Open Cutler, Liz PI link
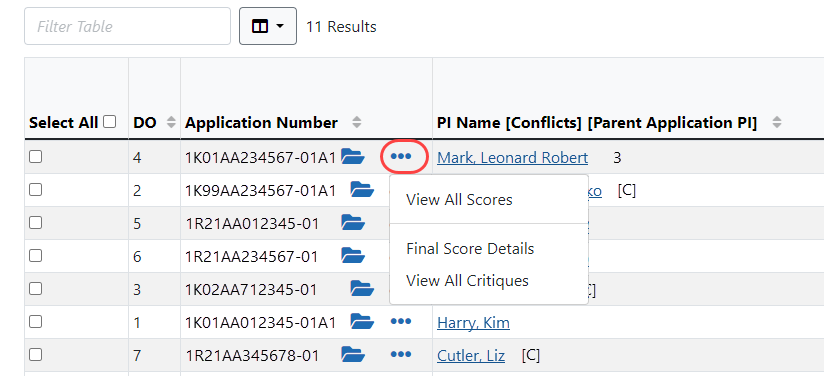The width and height of the screenshot is (824, 376). [471, 356]
